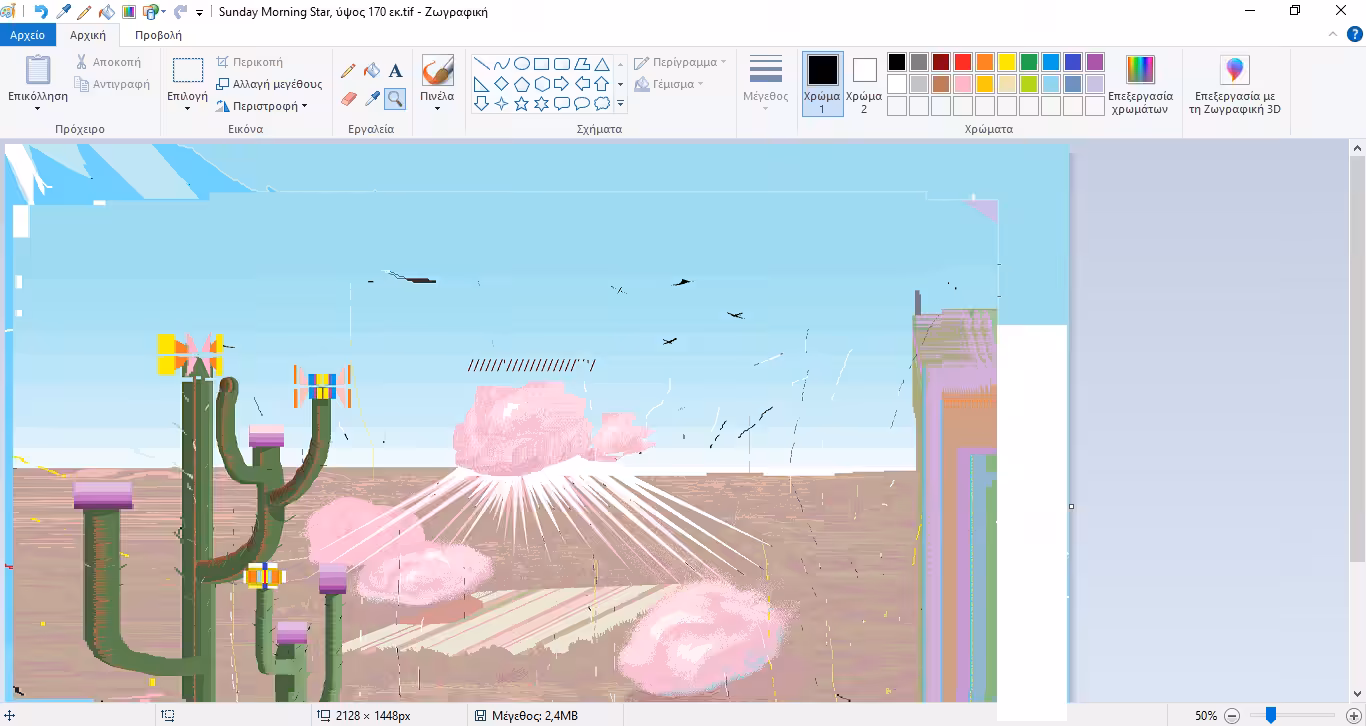Viewport: 1366px width, 726px height.
Task: Click the Επιλογή dashed rectangle icon
Action: click(x=187, y=70)
